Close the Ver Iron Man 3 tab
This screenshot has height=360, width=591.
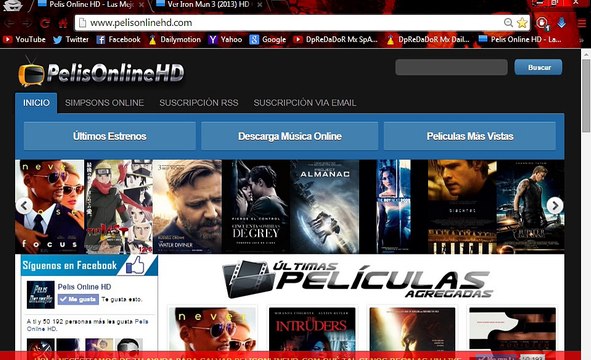(x=260, y=5)
